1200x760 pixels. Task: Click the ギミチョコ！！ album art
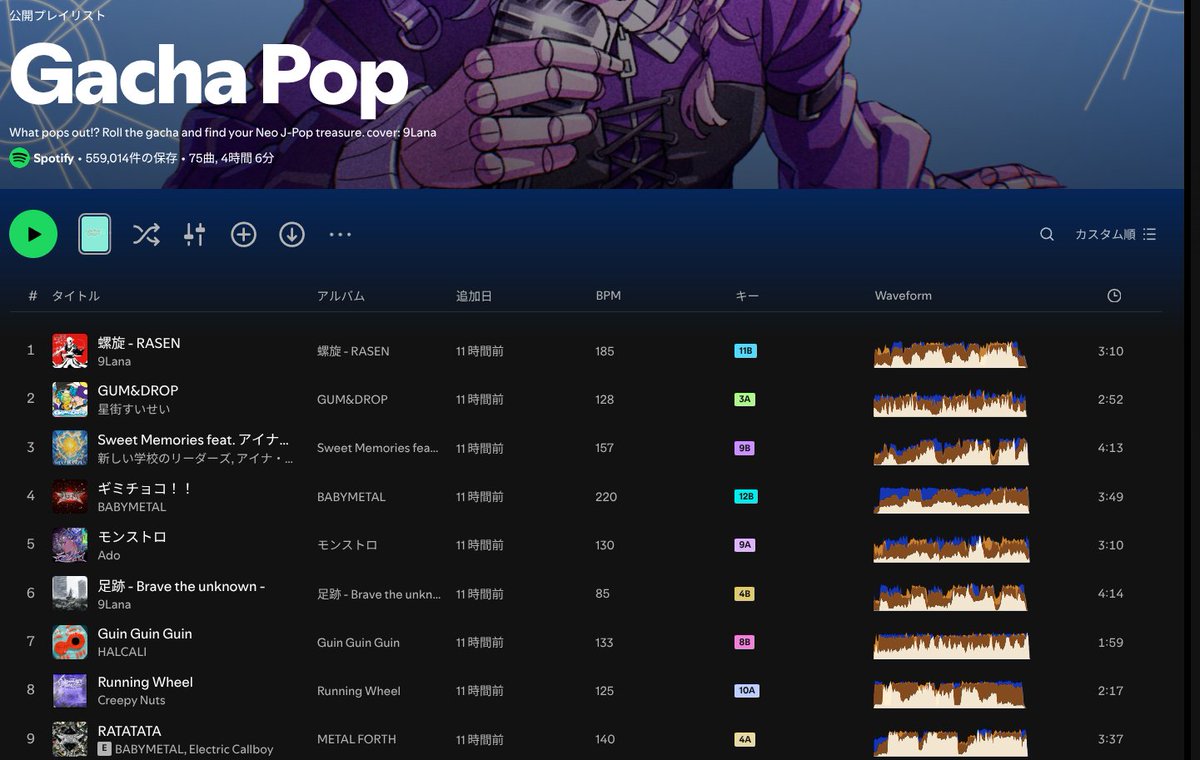(x=70, y=496)
